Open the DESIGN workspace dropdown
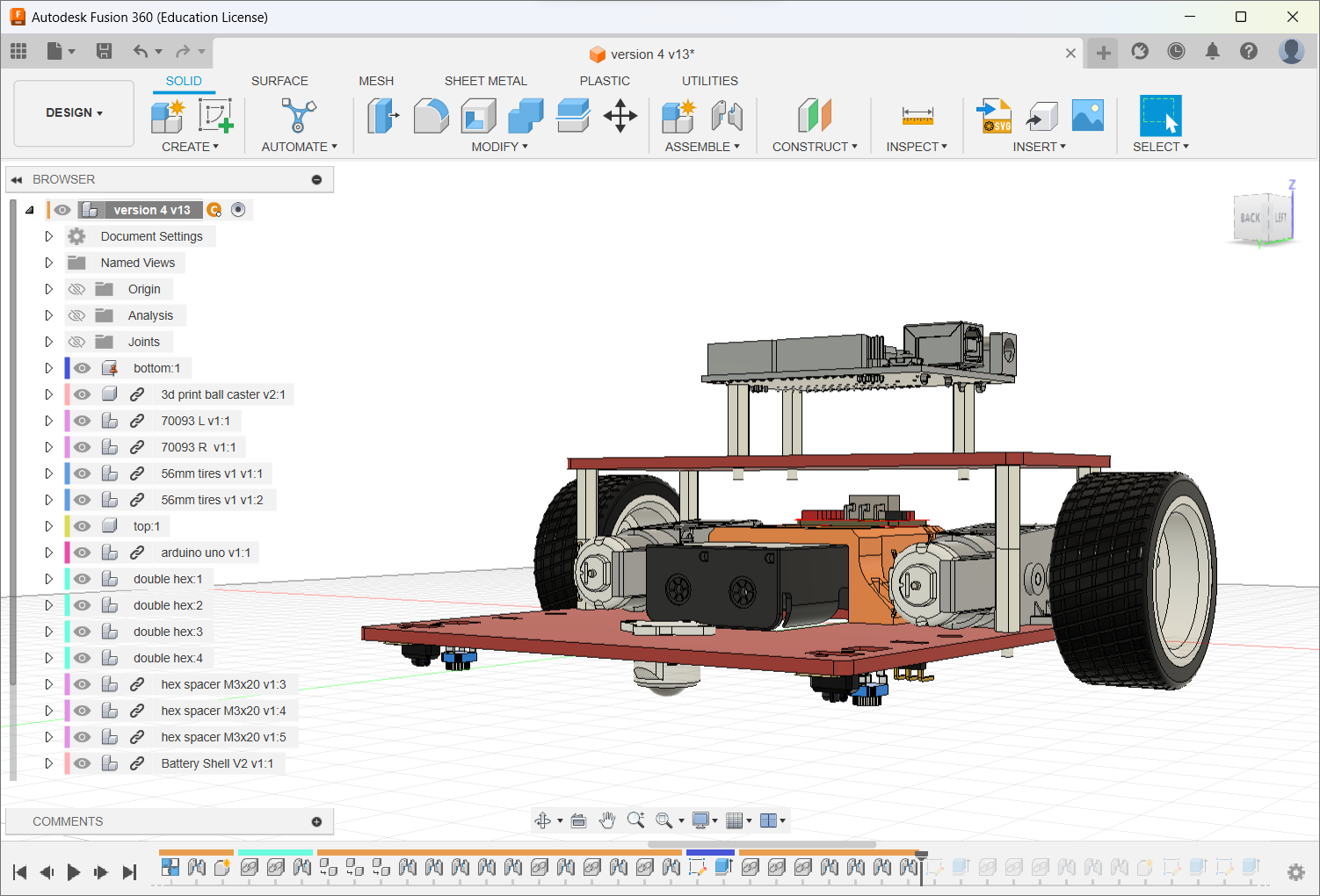Image resolution: width=1320 pixels, height=896 pixels. point(75,113)
